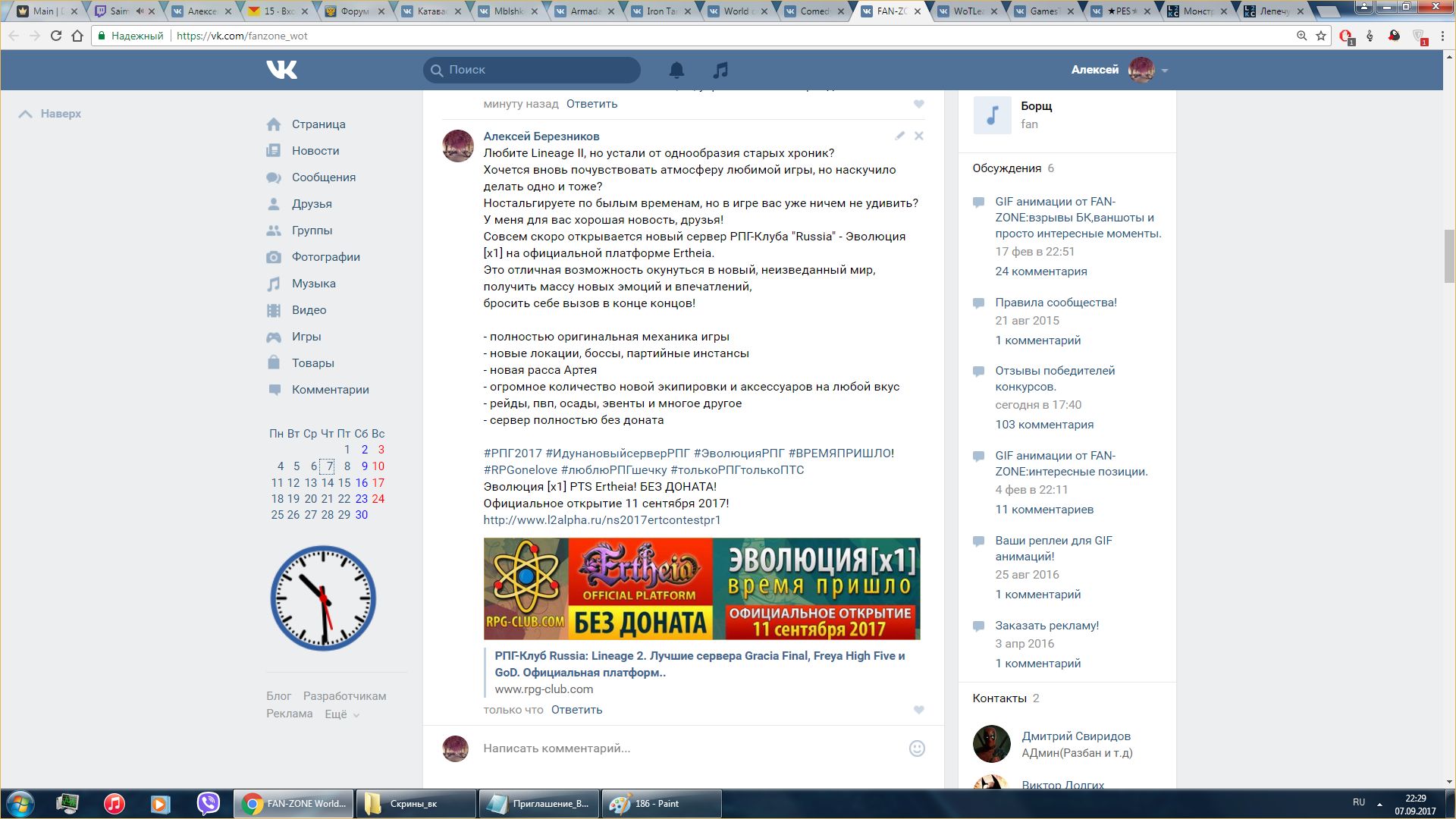The height and width of the screenshot is (819, 1456).
Task: Open РПГ-Клуб Russia link preview title
Action: [x=700, y=664]
